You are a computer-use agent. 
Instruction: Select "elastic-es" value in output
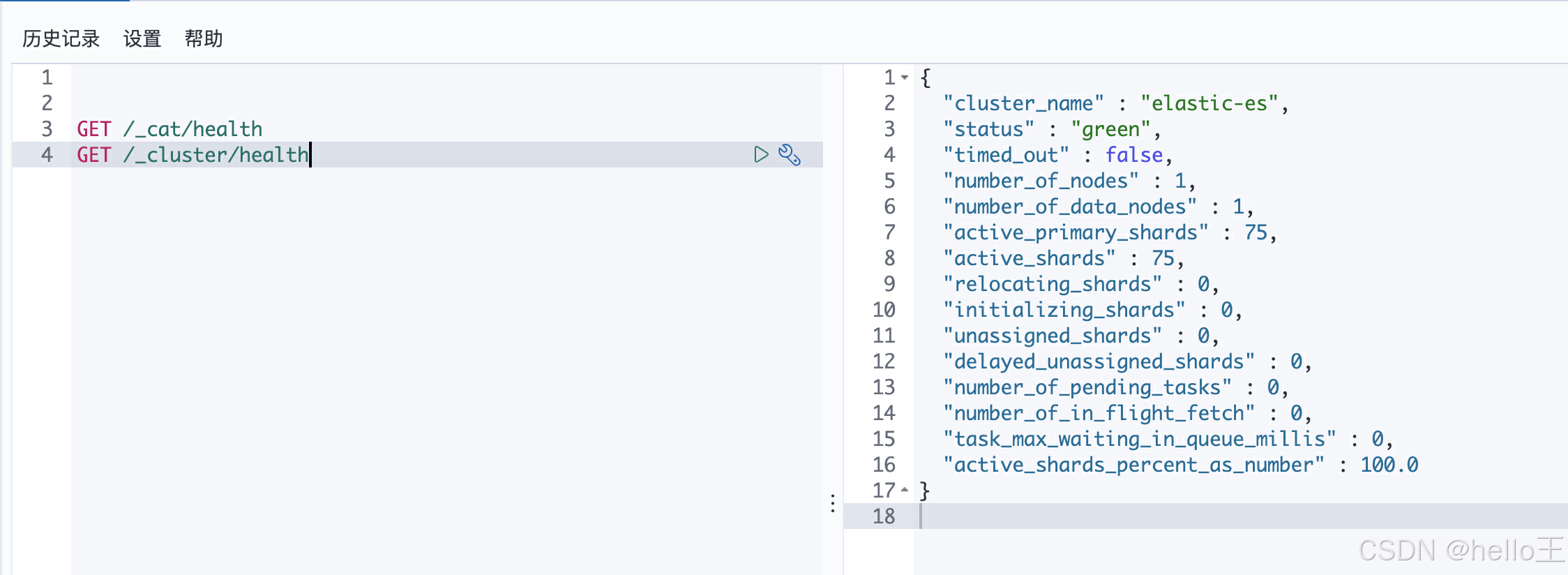pos(1209,103)
